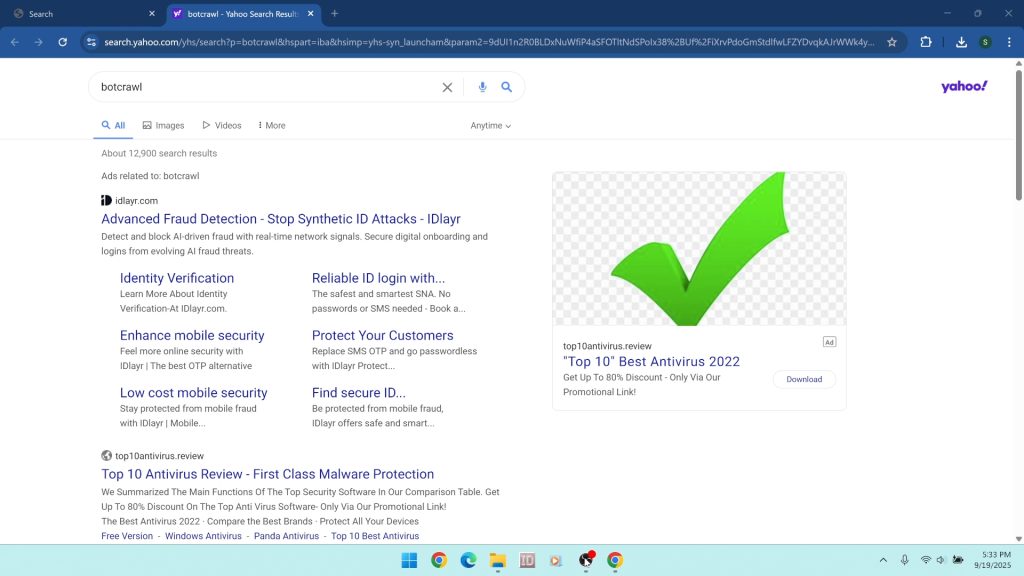
Task: Open the clock showing 5:33 PM
Action: [x=993, y=560]
